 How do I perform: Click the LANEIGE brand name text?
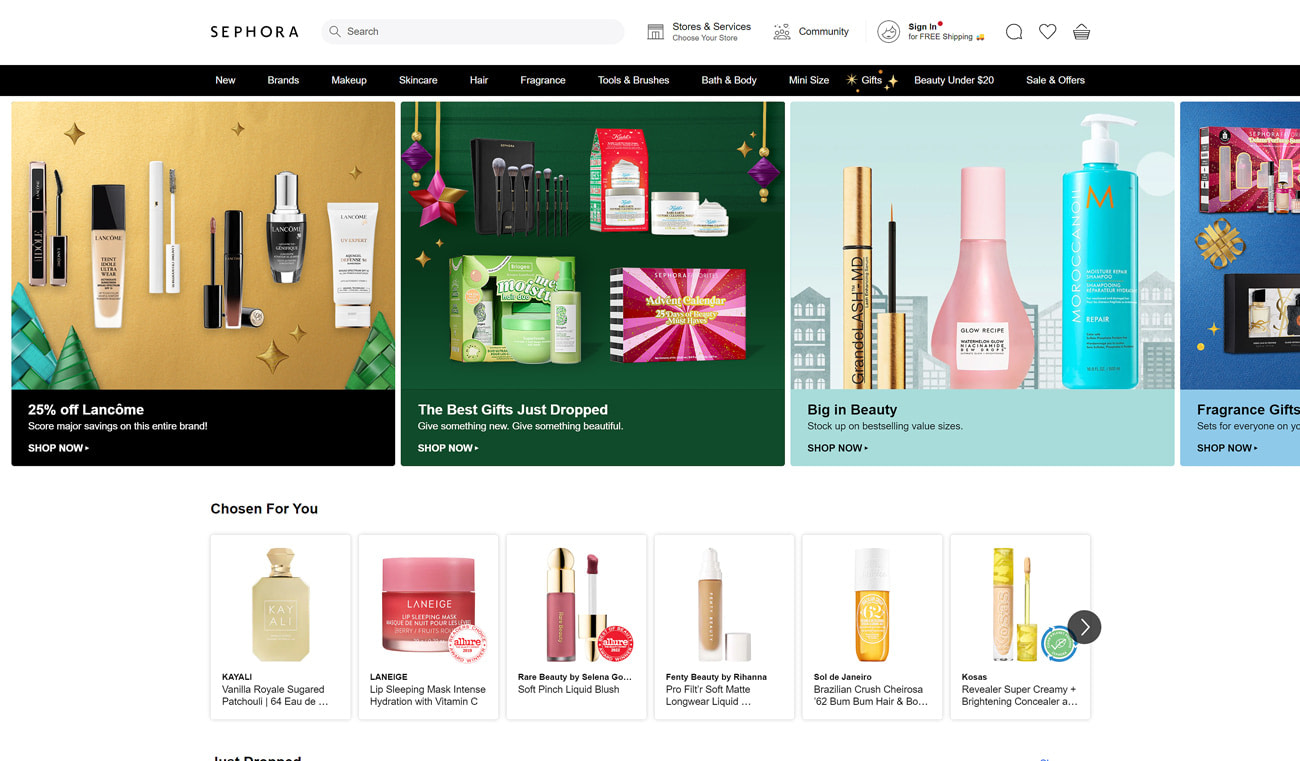coord(389,677)
